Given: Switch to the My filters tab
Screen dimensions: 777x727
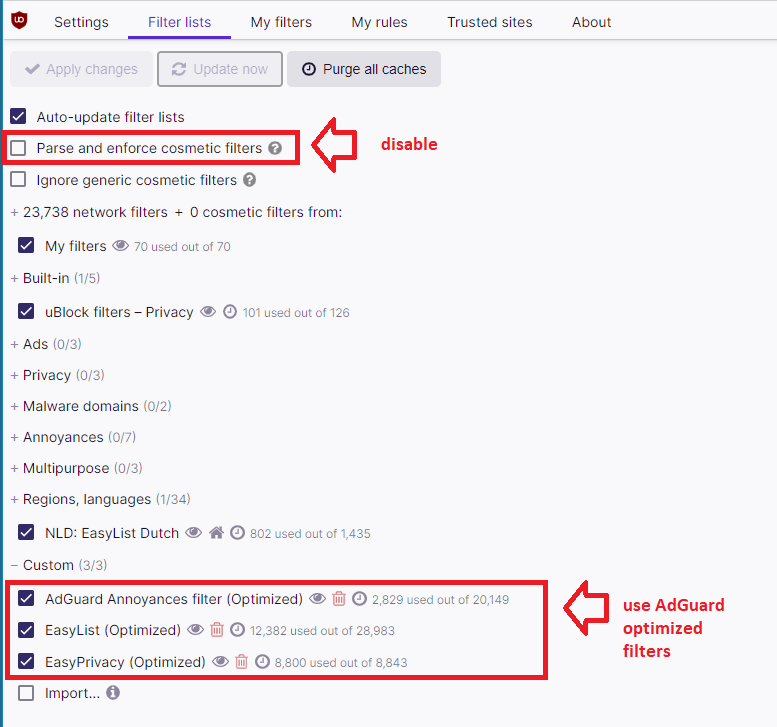Looking at the screenshot, I should 281,22.
